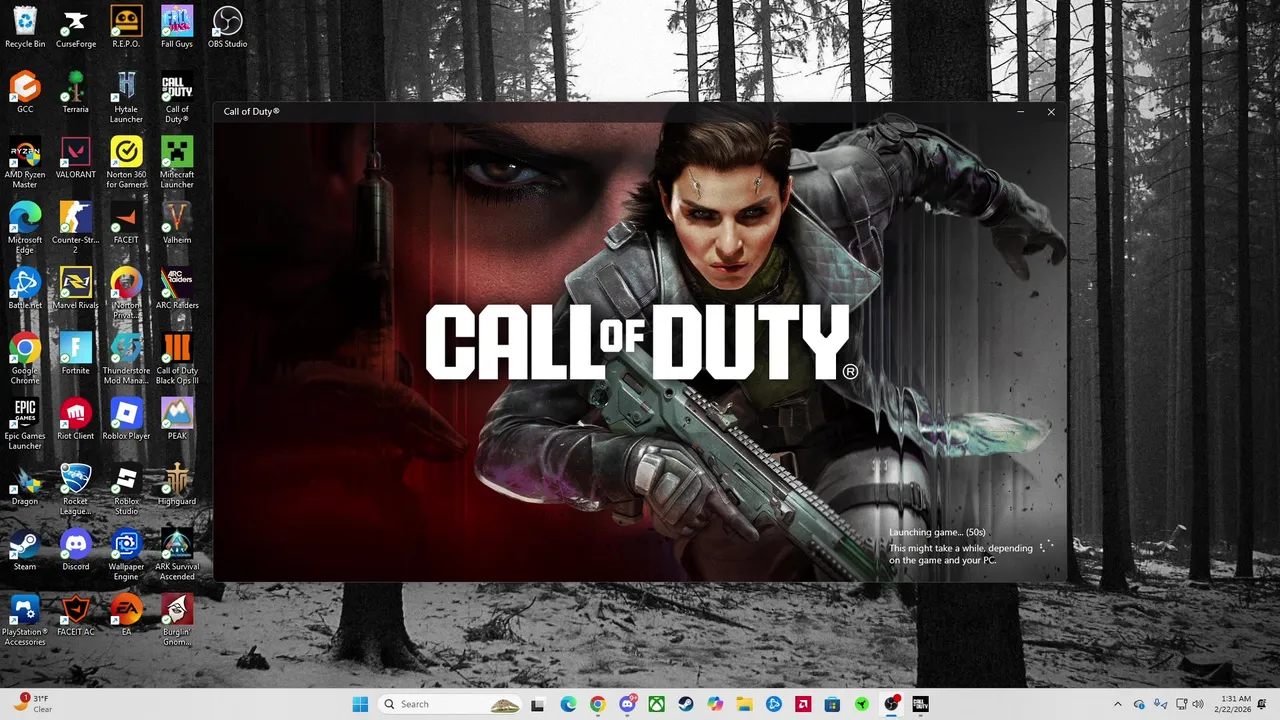Open Microsoft Edge from the taskbar
Image resolution: width=1280 pixels, height=720 pixels.
click(x=568, y=704)
